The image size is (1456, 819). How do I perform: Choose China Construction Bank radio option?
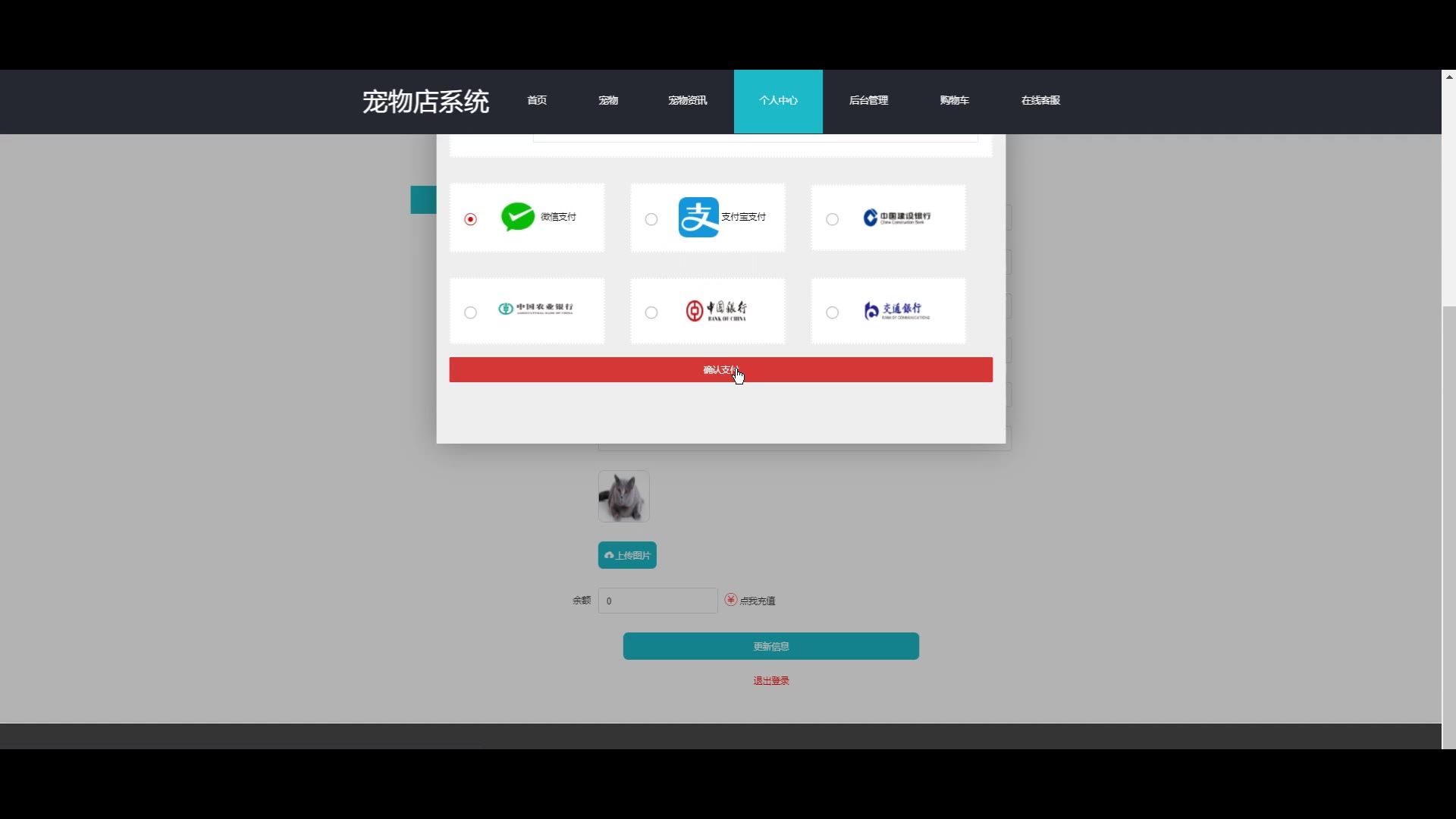(832, 219)
